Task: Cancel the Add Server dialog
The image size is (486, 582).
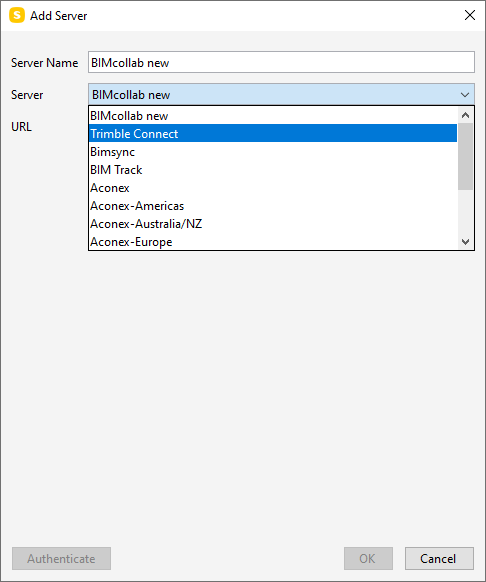Action: tap(439, 558)
